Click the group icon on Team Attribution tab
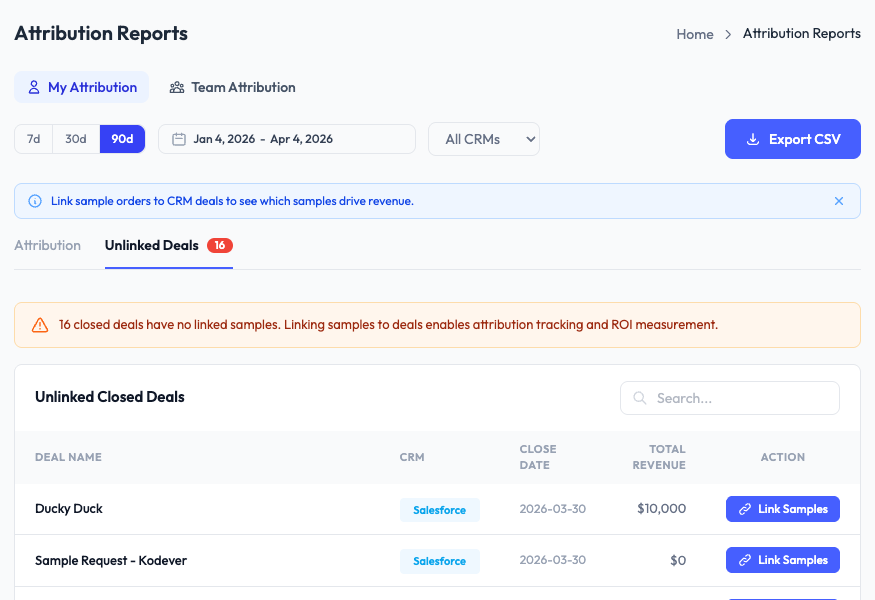This screenshot has height=600, width=875. click(178, 87)
